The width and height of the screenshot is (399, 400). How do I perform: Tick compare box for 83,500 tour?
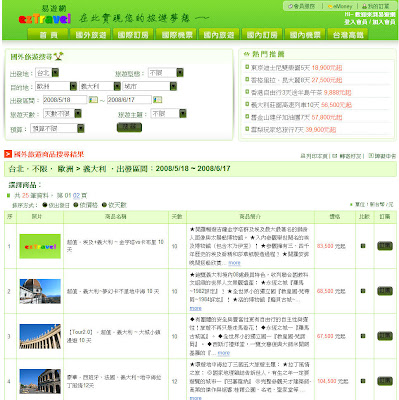363,246
